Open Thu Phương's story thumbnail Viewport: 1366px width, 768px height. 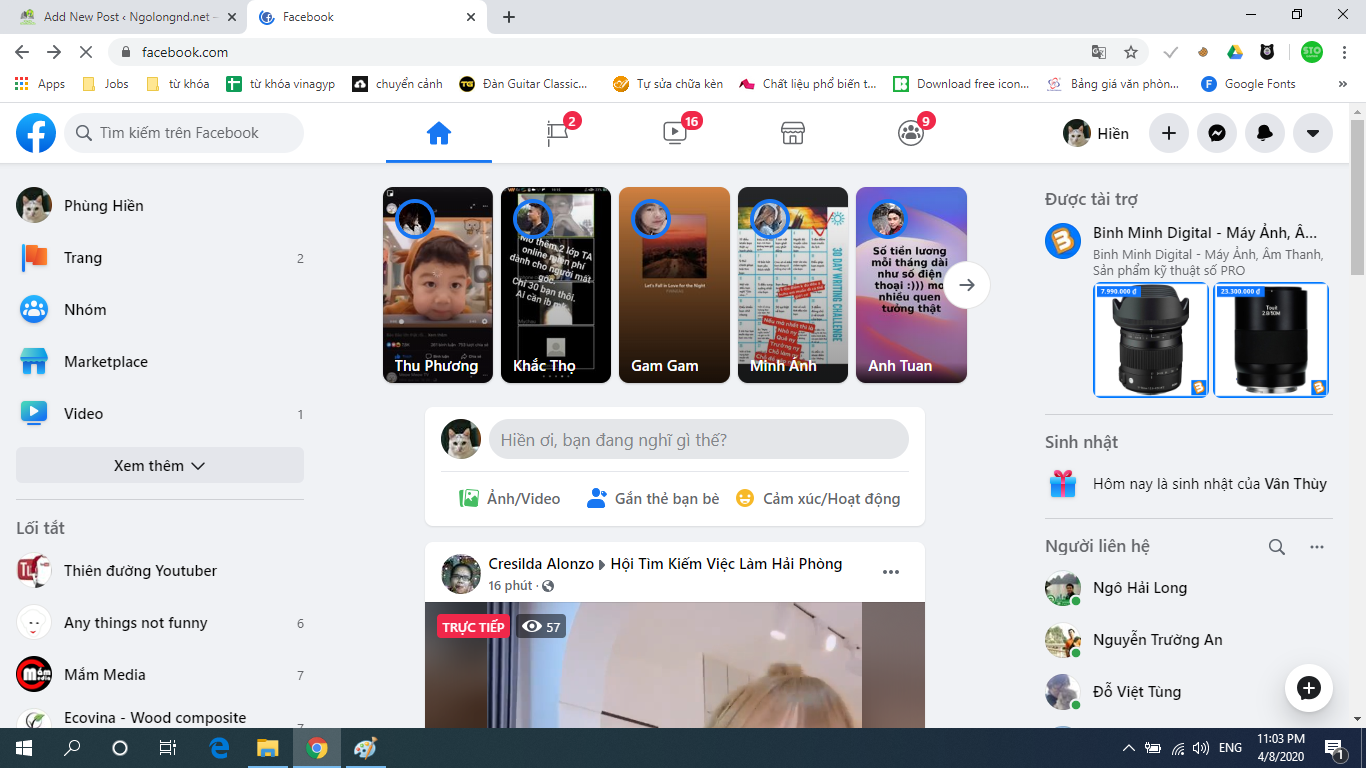438,285
